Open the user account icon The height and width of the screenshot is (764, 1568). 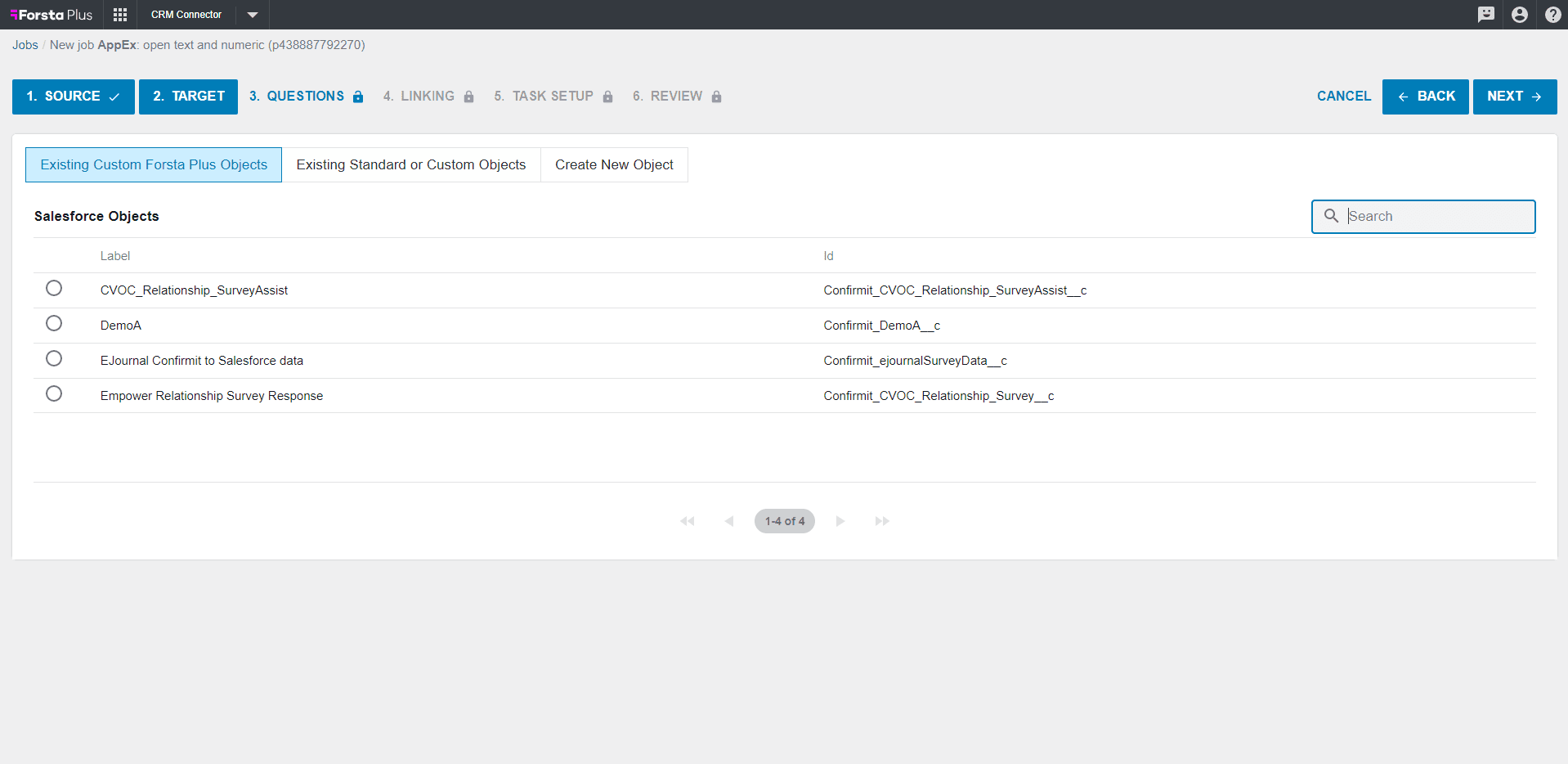1520,15
